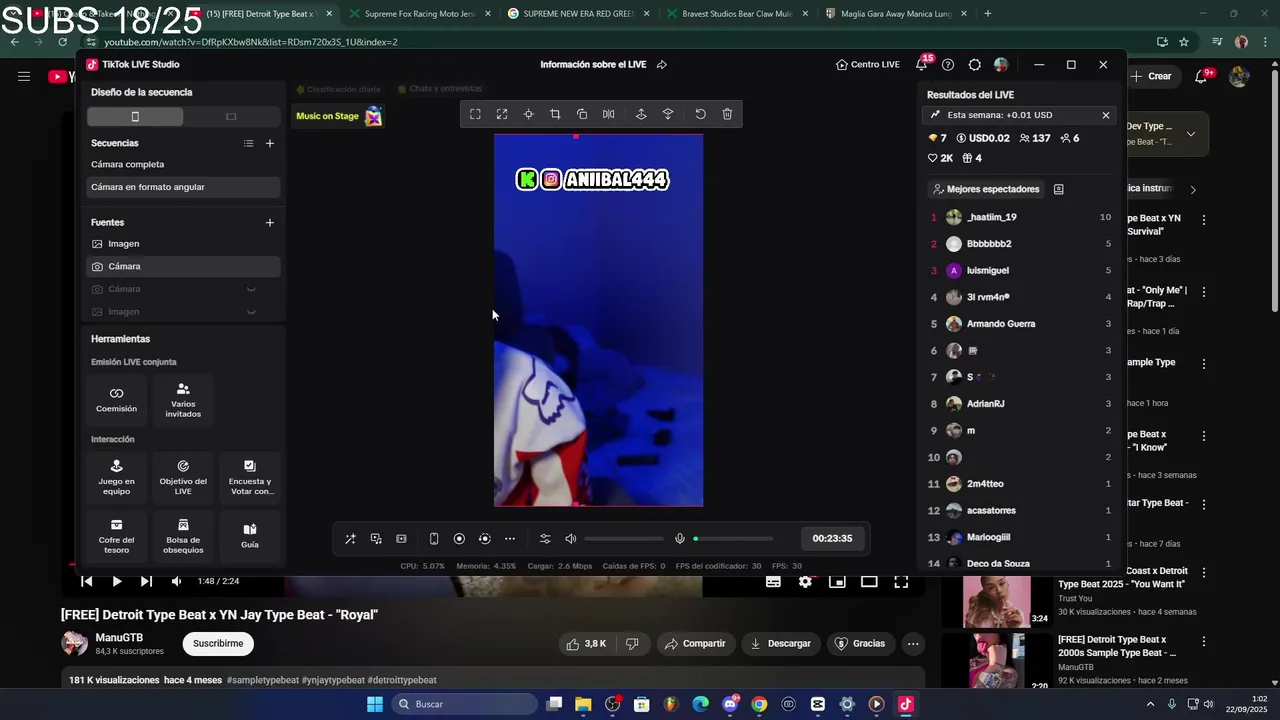The image size is (1280, 720).
Task: Switch to SUPREME NEW ERA RED GREEN tab
Action: point(579,14)
